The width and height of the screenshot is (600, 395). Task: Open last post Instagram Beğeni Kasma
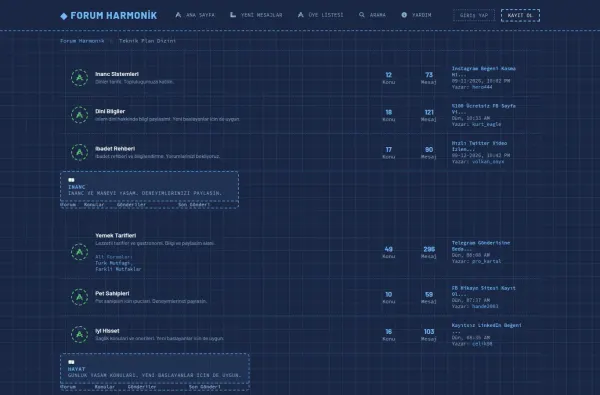pyautogui.click(x=484, y=72)
